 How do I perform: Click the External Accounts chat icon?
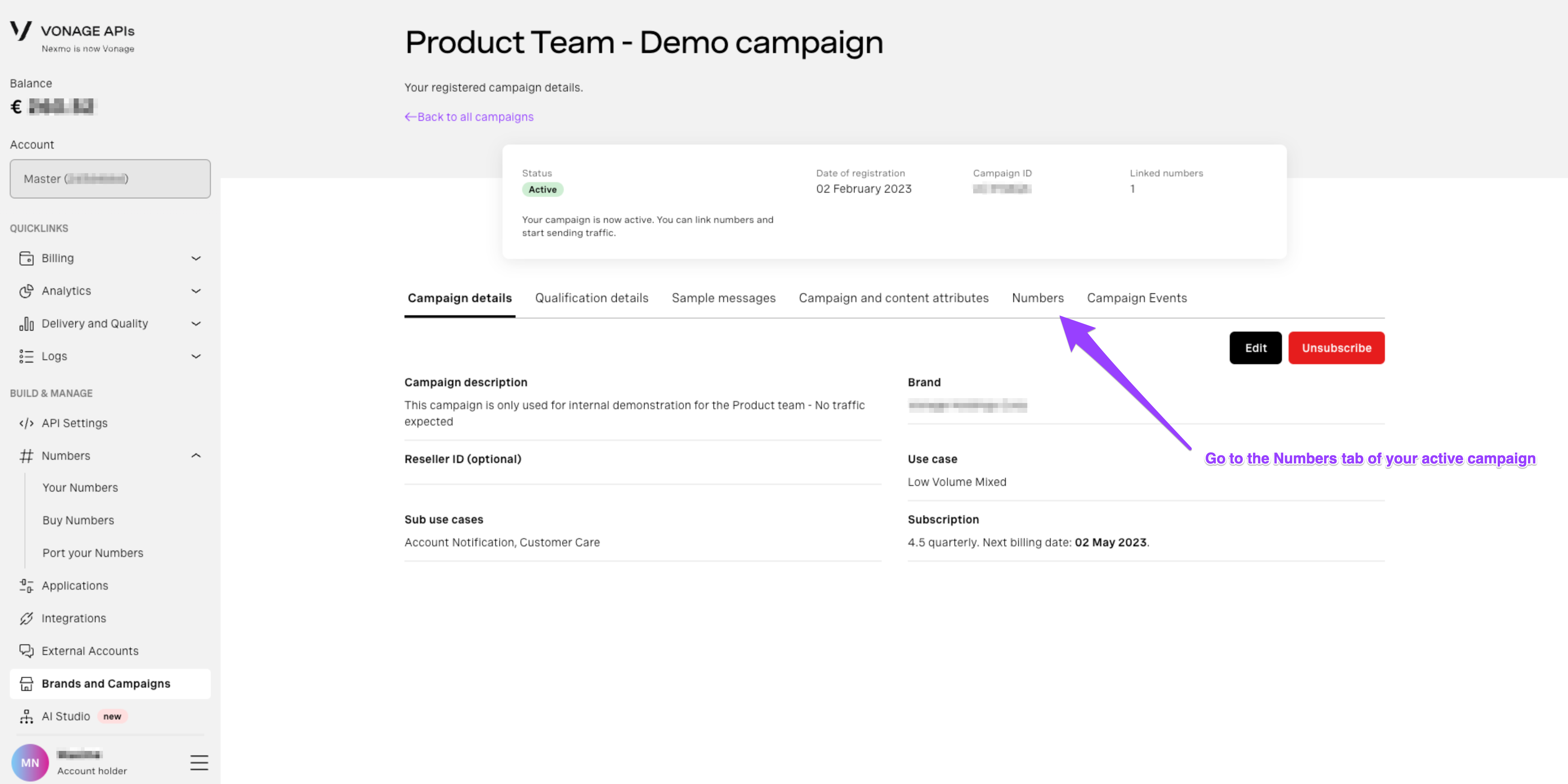click(26, 651)
